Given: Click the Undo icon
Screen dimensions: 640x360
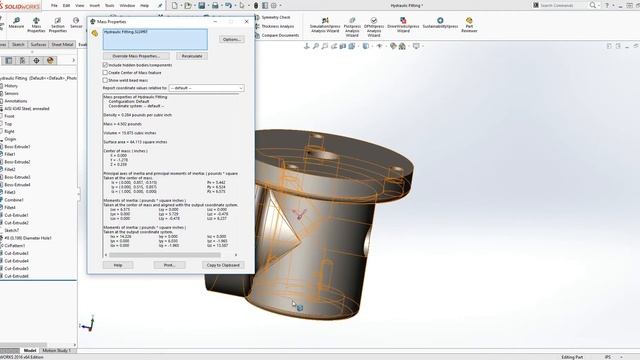Looking at the screenshot, I should coord(229,6).
